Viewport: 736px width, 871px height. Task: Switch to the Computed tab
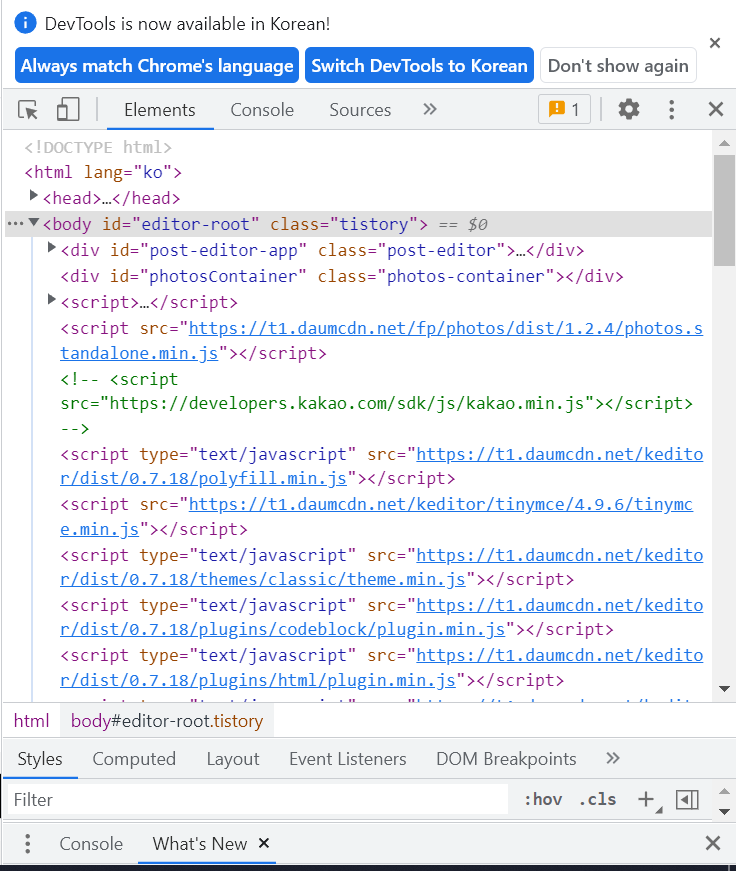coord(134,759)
